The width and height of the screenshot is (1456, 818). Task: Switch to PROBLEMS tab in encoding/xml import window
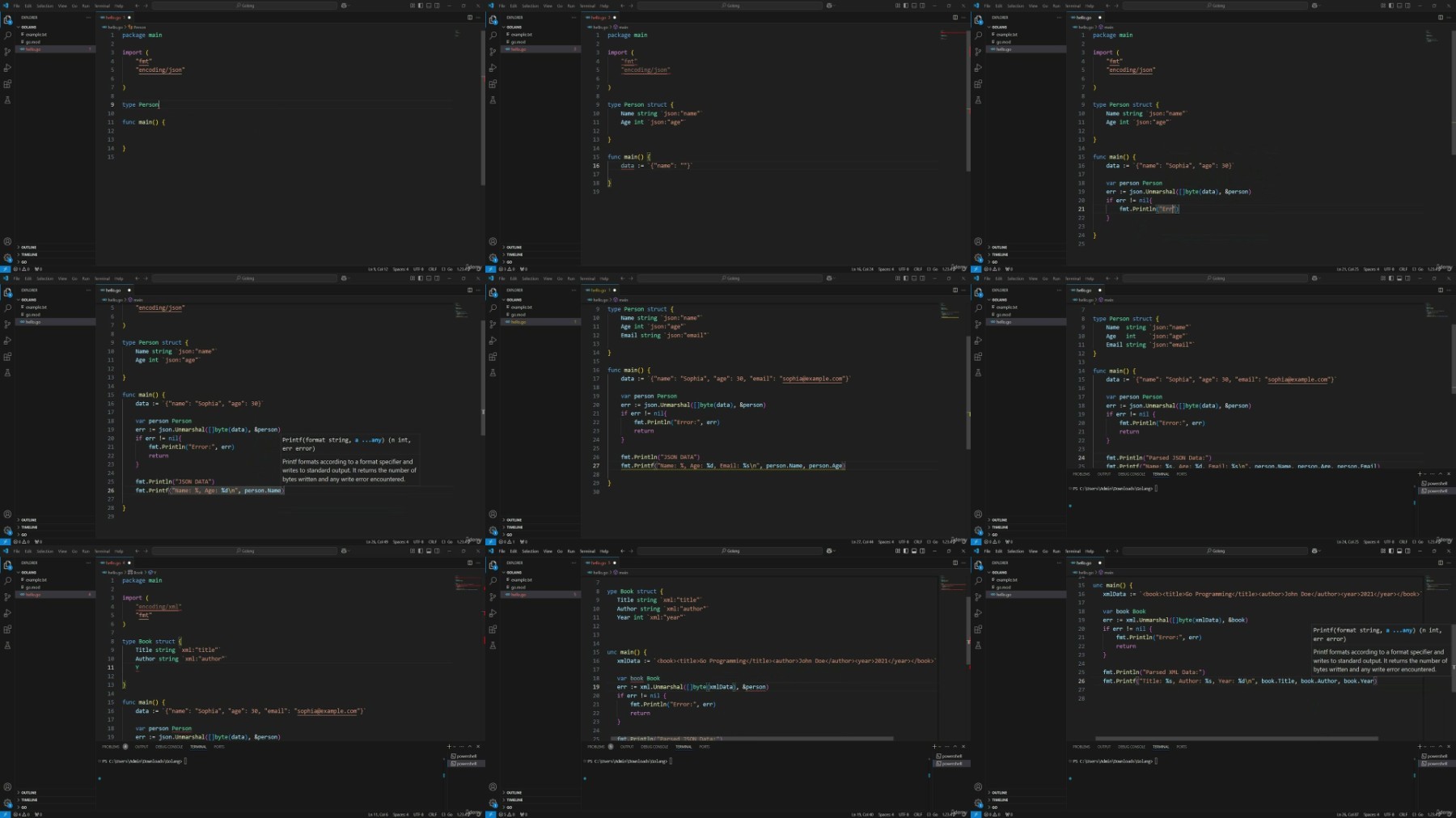[x=111, y=747]
